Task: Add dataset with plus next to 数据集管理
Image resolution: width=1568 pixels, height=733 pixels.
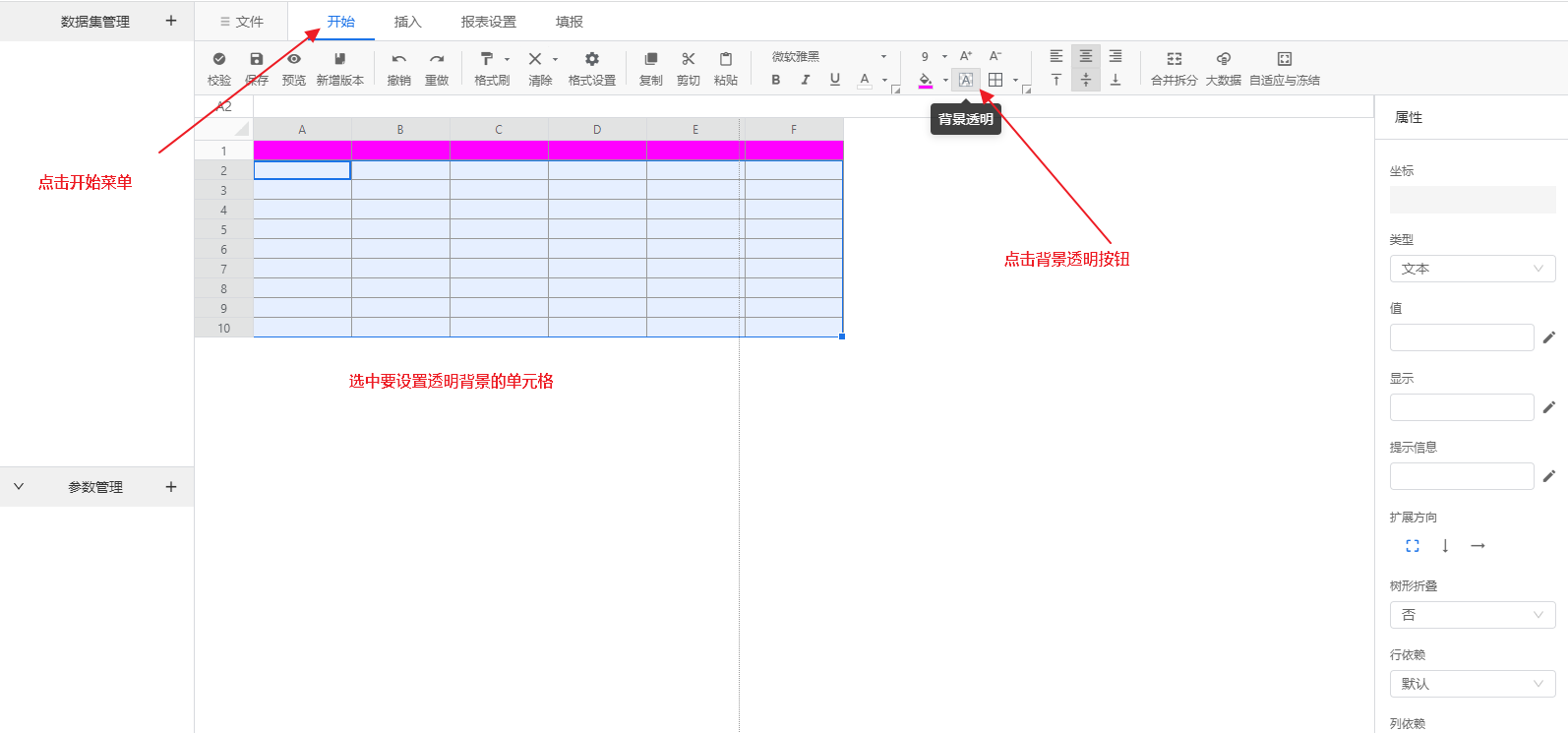Action: 171,21
